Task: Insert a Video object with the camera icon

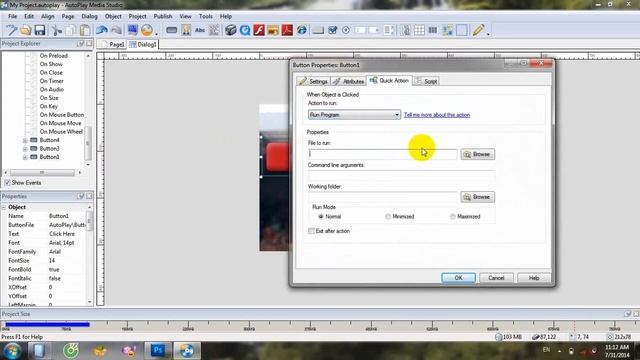Action: 231,30
